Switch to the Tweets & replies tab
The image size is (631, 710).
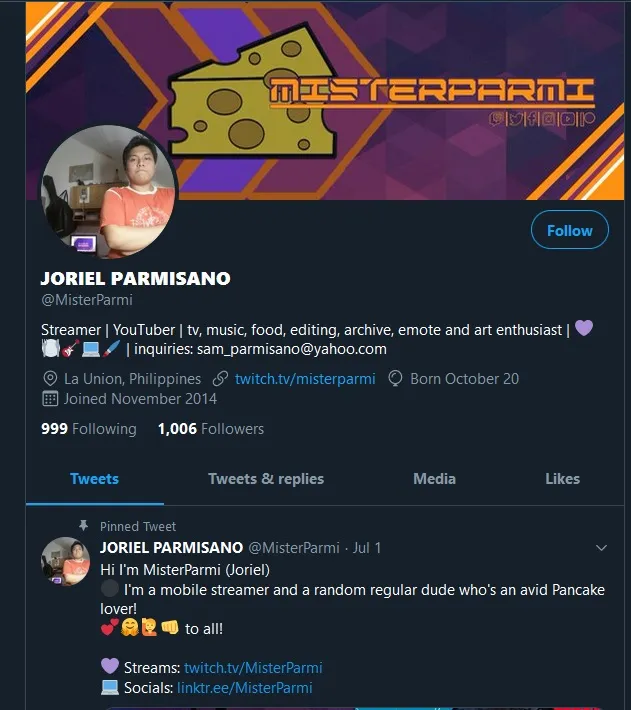tap(266, 479)
